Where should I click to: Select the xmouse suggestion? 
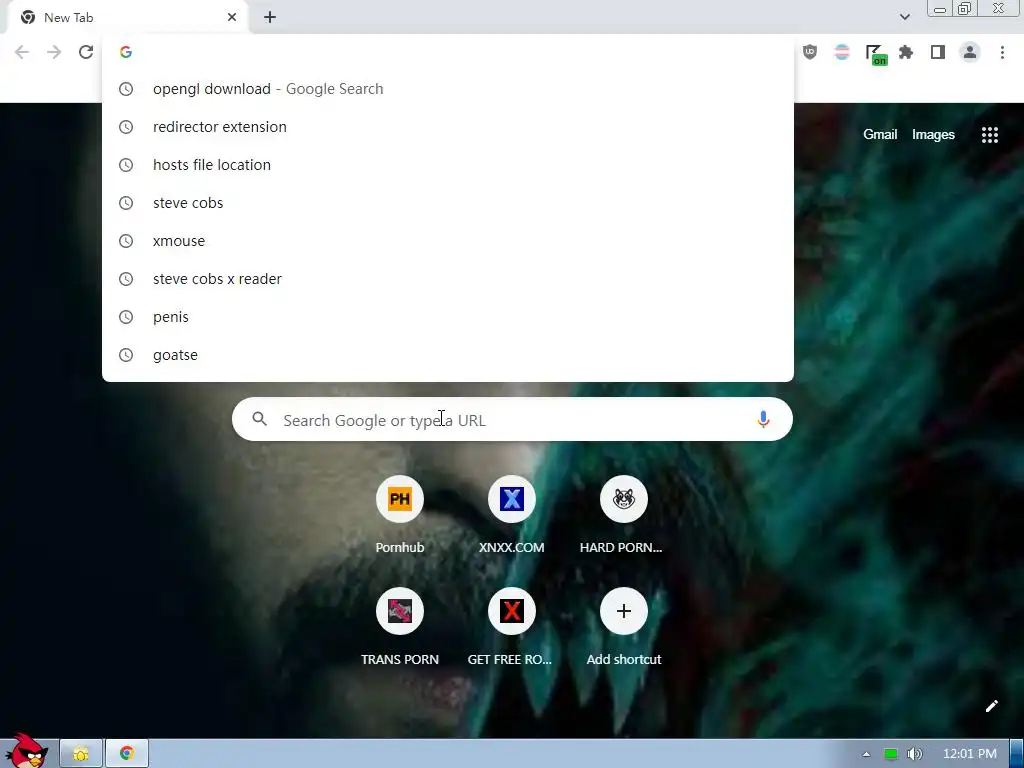coord(448,240)
